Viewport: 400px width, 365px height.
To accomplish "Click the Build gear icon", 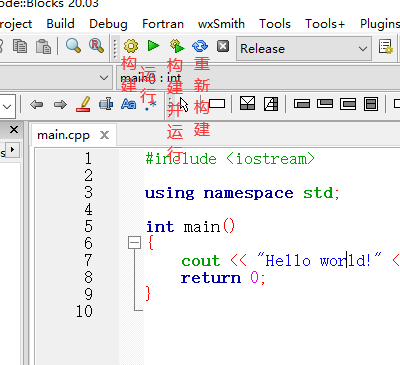I will pos(131,46).
